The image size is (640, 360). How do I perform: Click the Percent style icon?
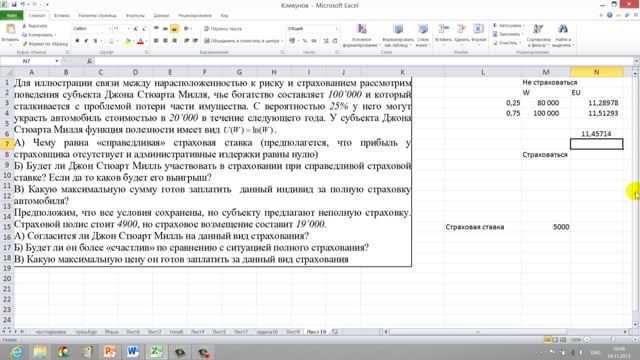(x=304, y=41)
